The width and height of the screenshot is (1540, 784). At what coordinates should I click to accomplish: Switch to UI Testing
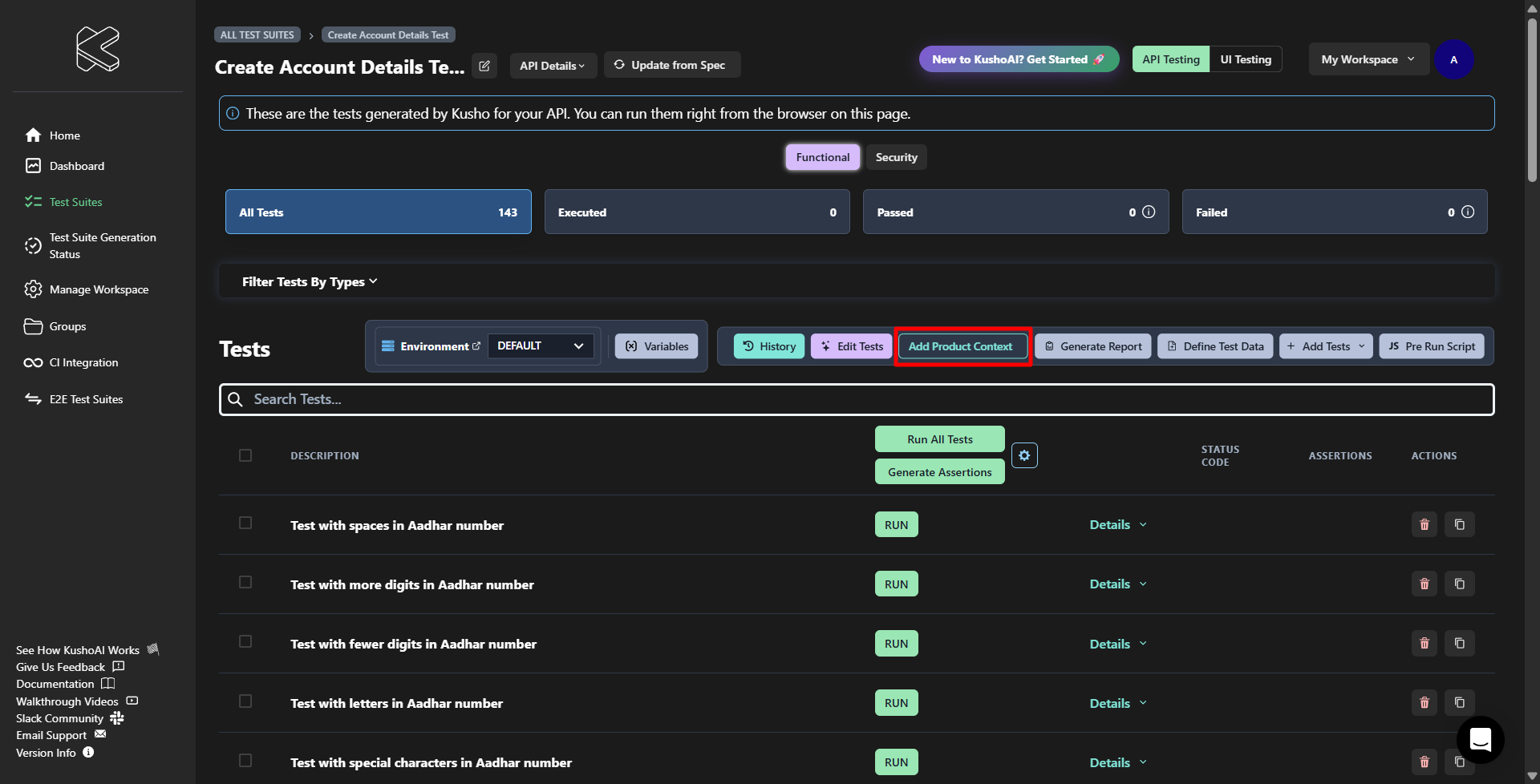click(x=1246, y=59)
